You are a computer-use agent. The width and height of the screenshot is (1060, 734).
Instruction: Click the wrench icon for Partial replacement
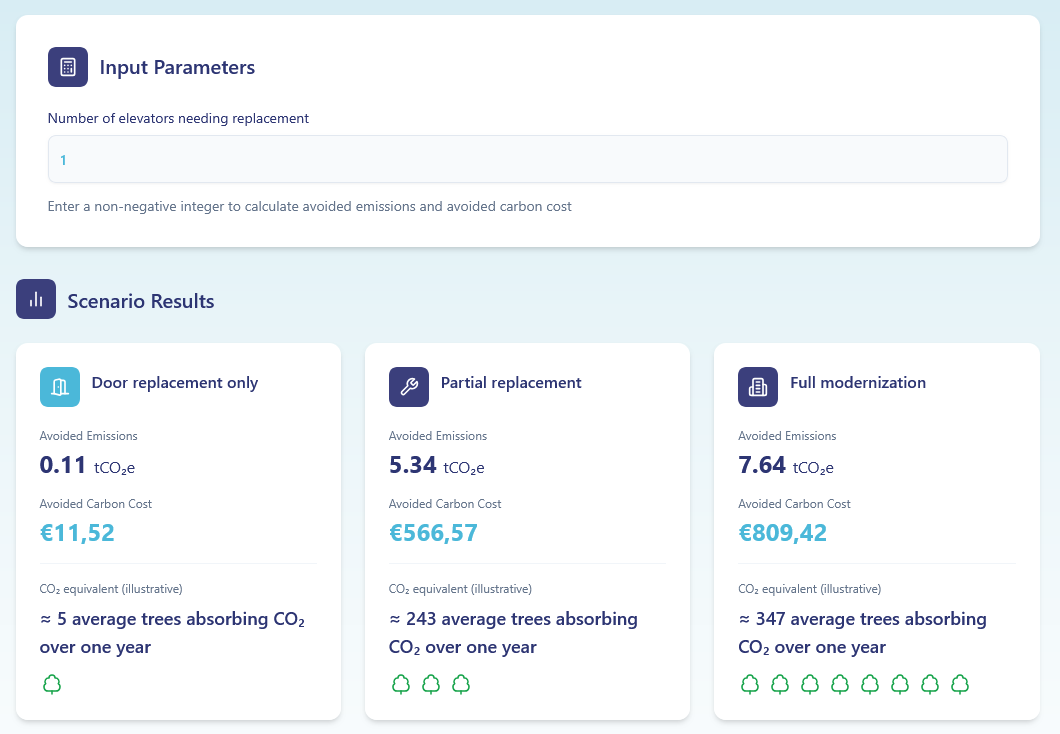(x=409, y=387)
